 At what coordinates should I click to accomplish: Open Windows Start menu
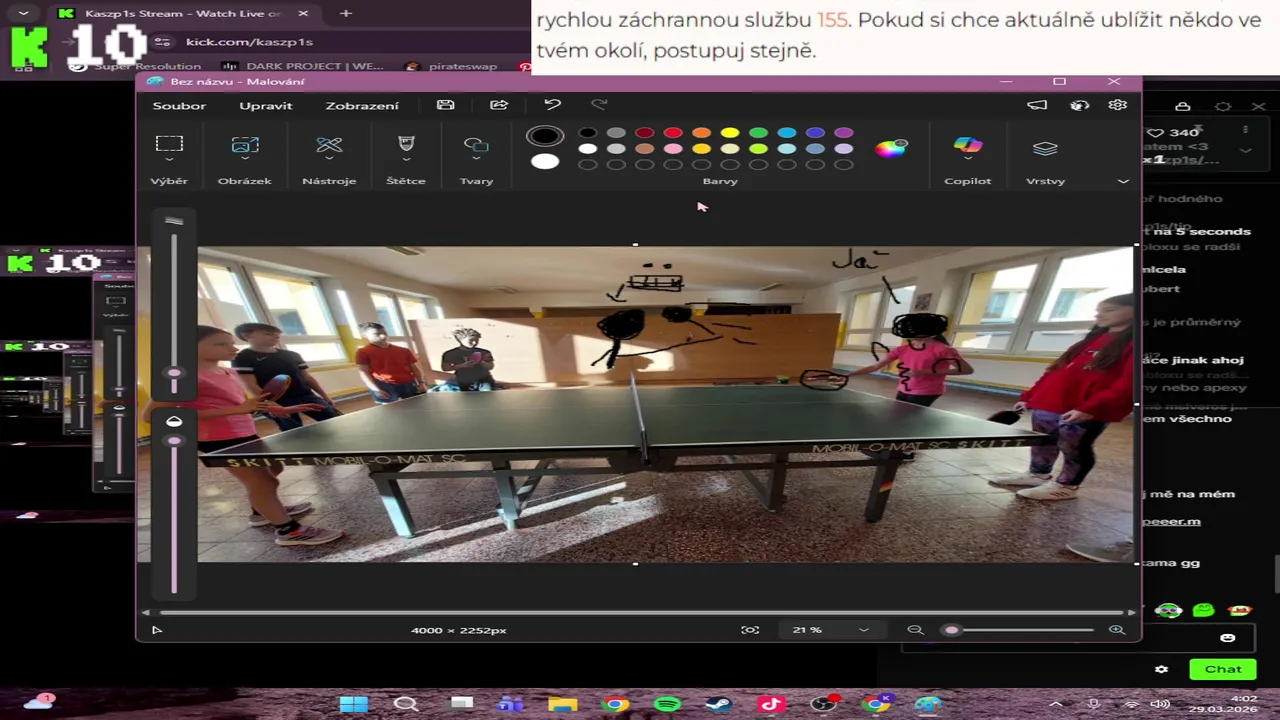tap(353, 704)
